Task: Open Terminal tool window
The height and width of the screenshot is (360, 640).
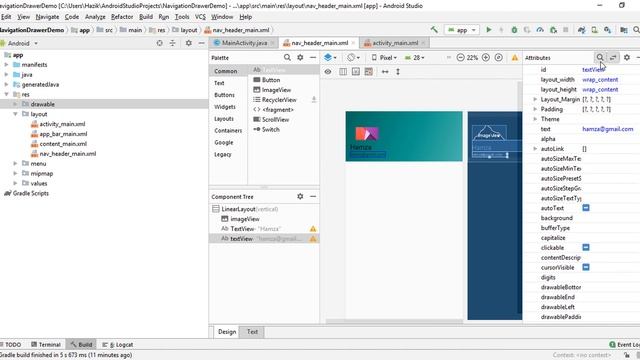Action: 46,344
